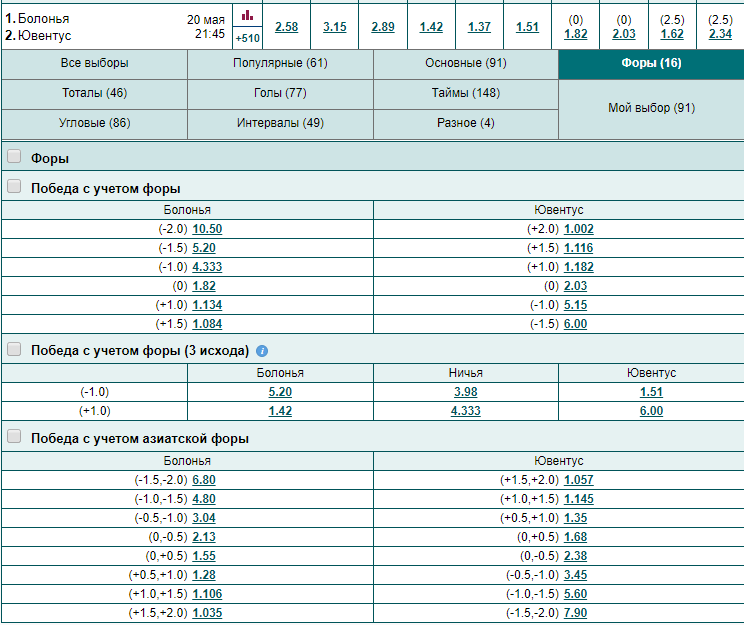The height and width of the screenshot is (625, 744).
Task: Open Разное (4) tab
Action: [x=466, y=123]
